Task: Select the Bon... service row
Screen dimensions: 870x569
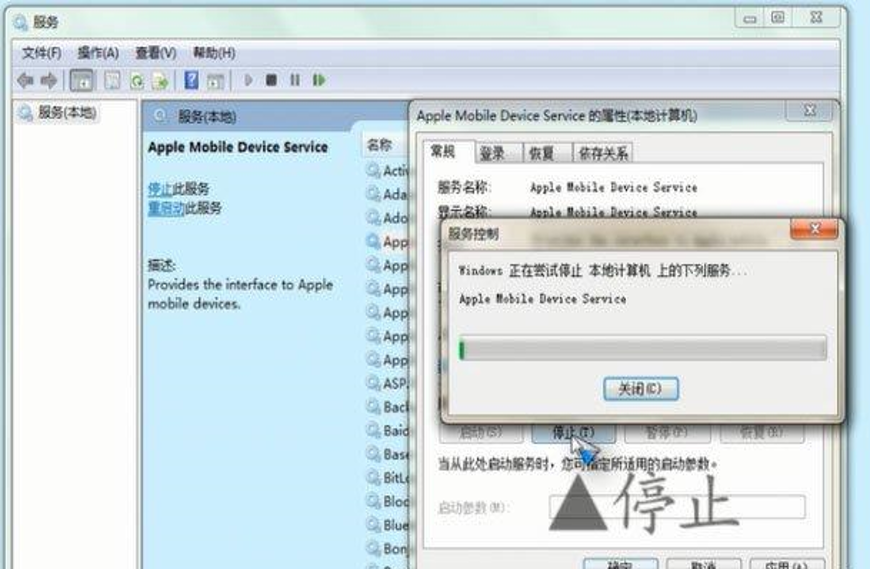Action: click(x=388, y=548)
